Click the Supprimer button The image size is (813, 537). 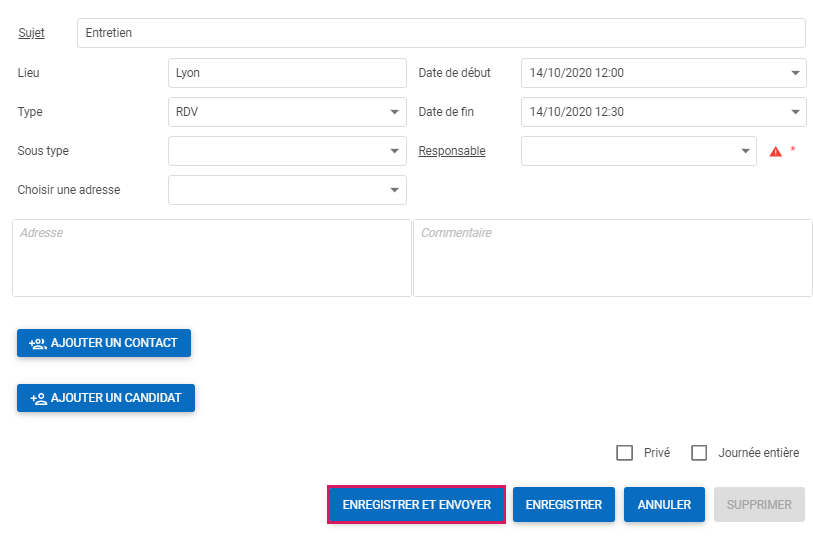pyautogui.click(x=759, y=505)
